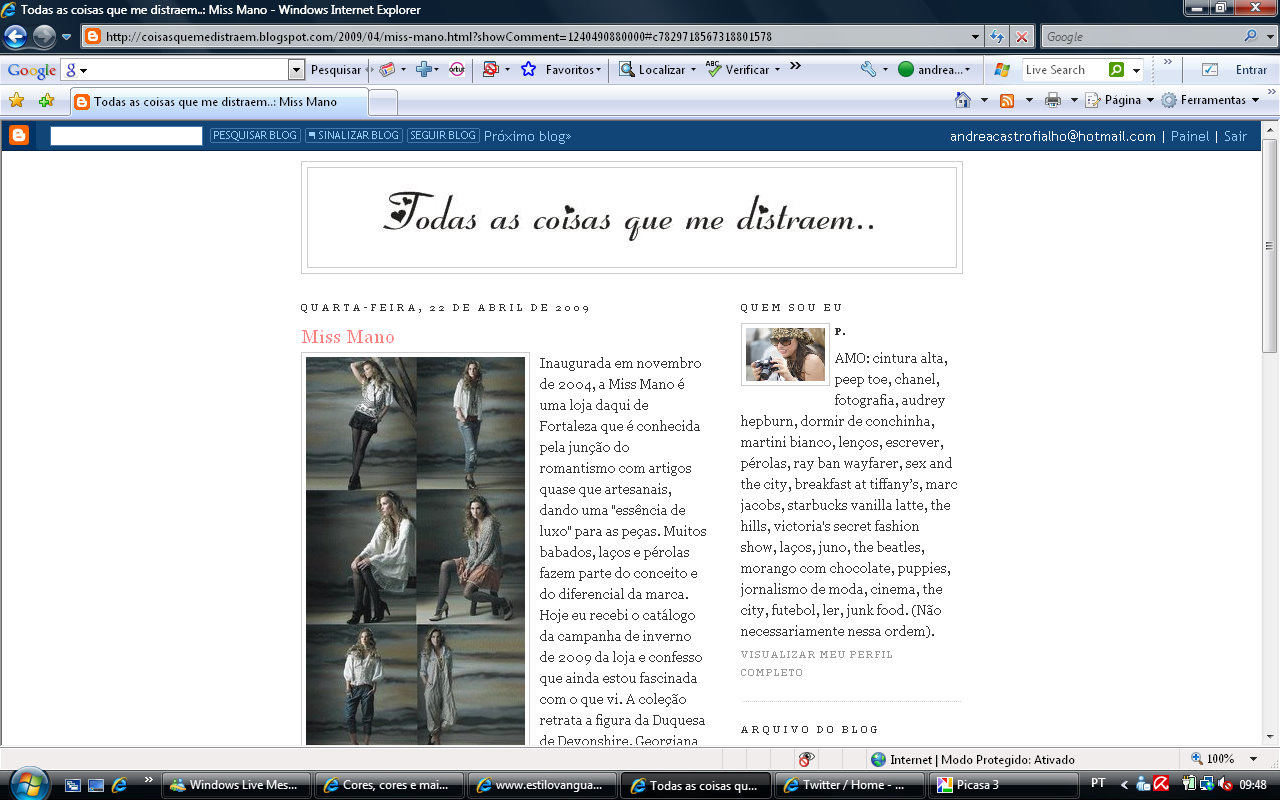
Task: Open a new blank tab
Action: pos(383,102)
